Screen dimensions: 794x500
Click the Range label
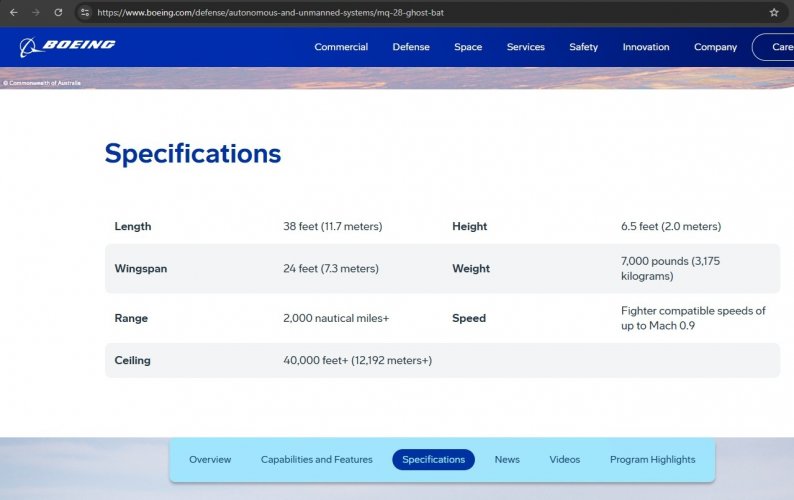click(x=131, y=318)
